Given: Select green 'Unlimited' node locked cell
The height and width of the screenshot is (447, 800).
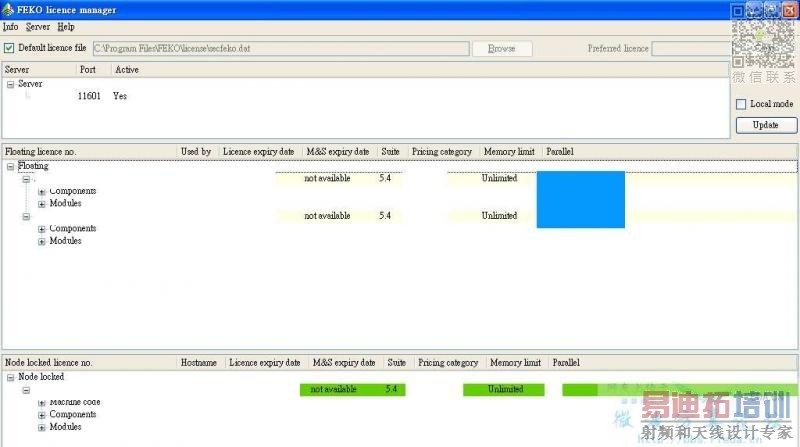Looking at the screenshot, I should (x=506, y=389).
